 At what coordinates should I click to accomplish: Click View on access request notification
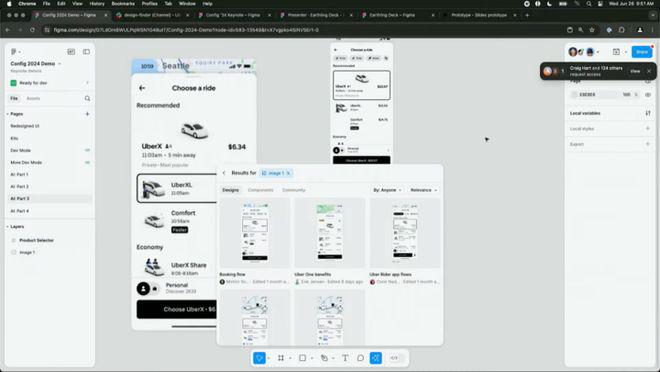[x=635, y=71]
